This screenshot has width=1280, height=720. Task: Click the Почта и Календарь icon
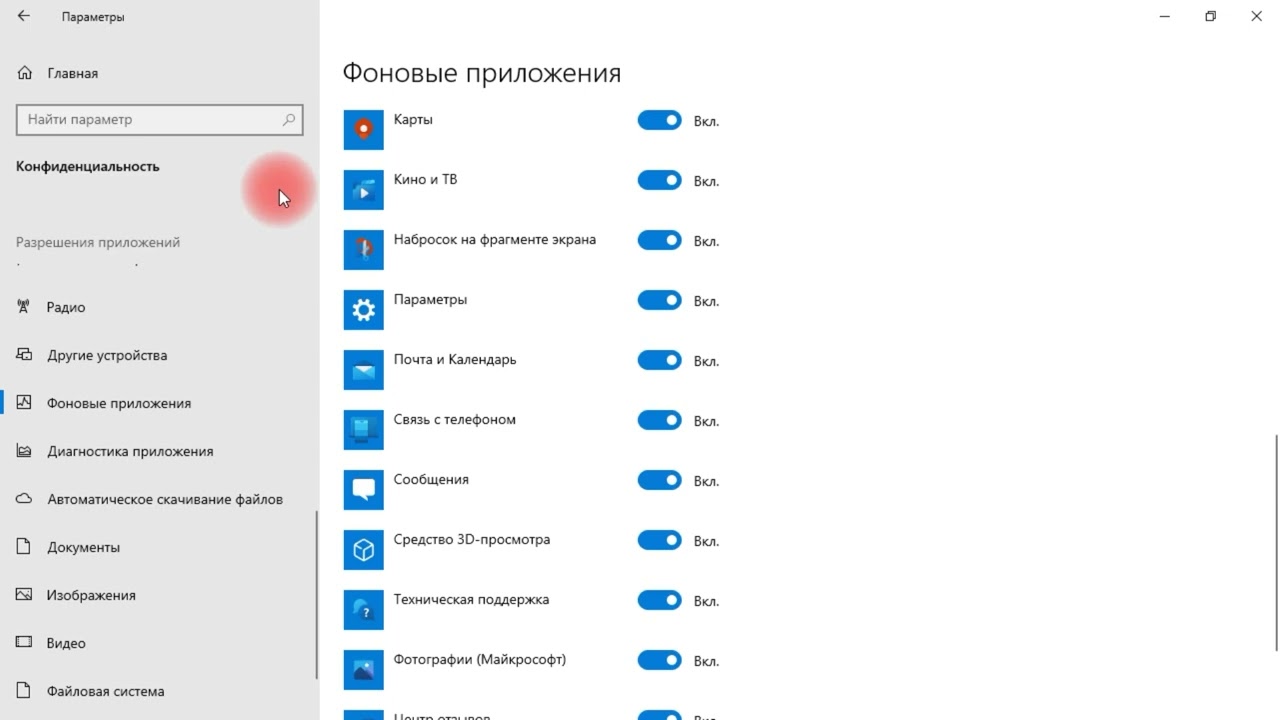tap(364, 370)
